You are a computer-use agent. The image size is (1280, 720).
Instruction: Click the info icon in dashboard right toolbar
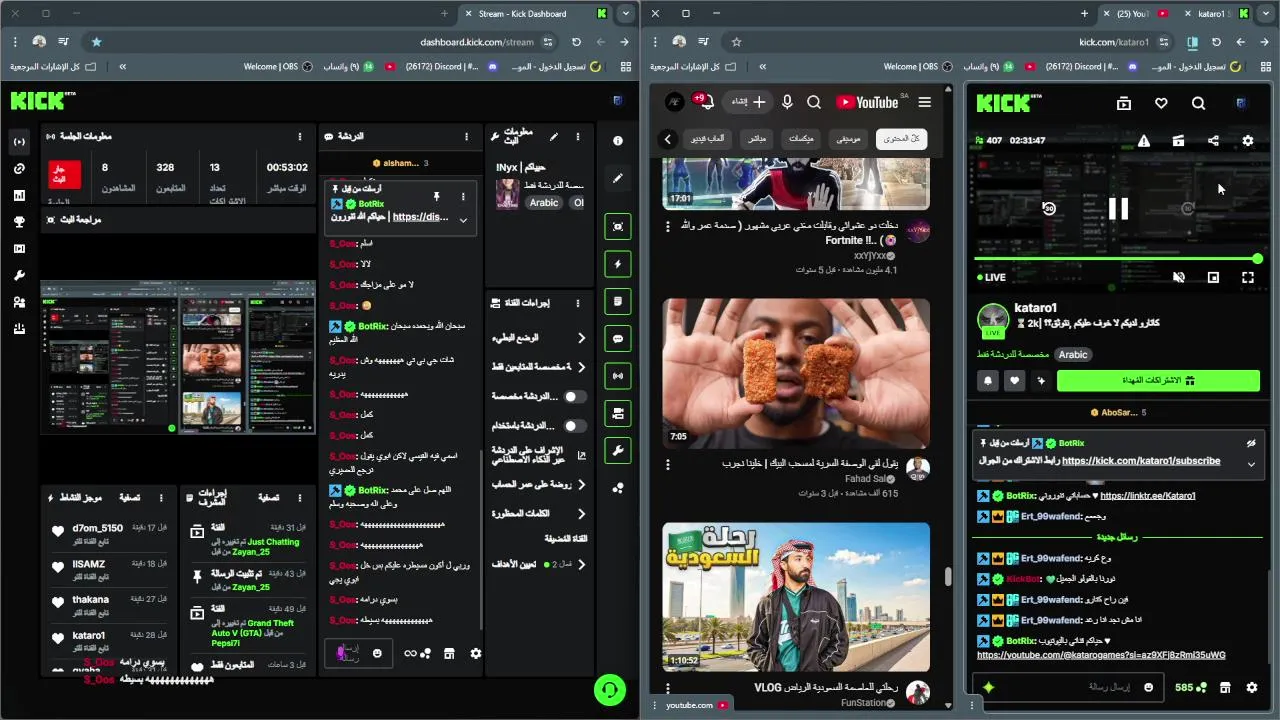618,141
